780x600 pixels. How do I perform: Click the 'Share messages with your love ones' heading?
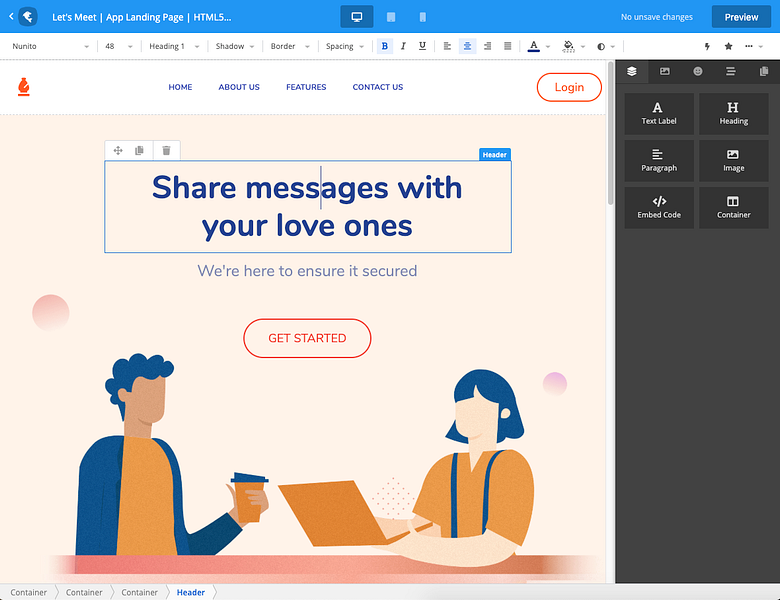307,206
